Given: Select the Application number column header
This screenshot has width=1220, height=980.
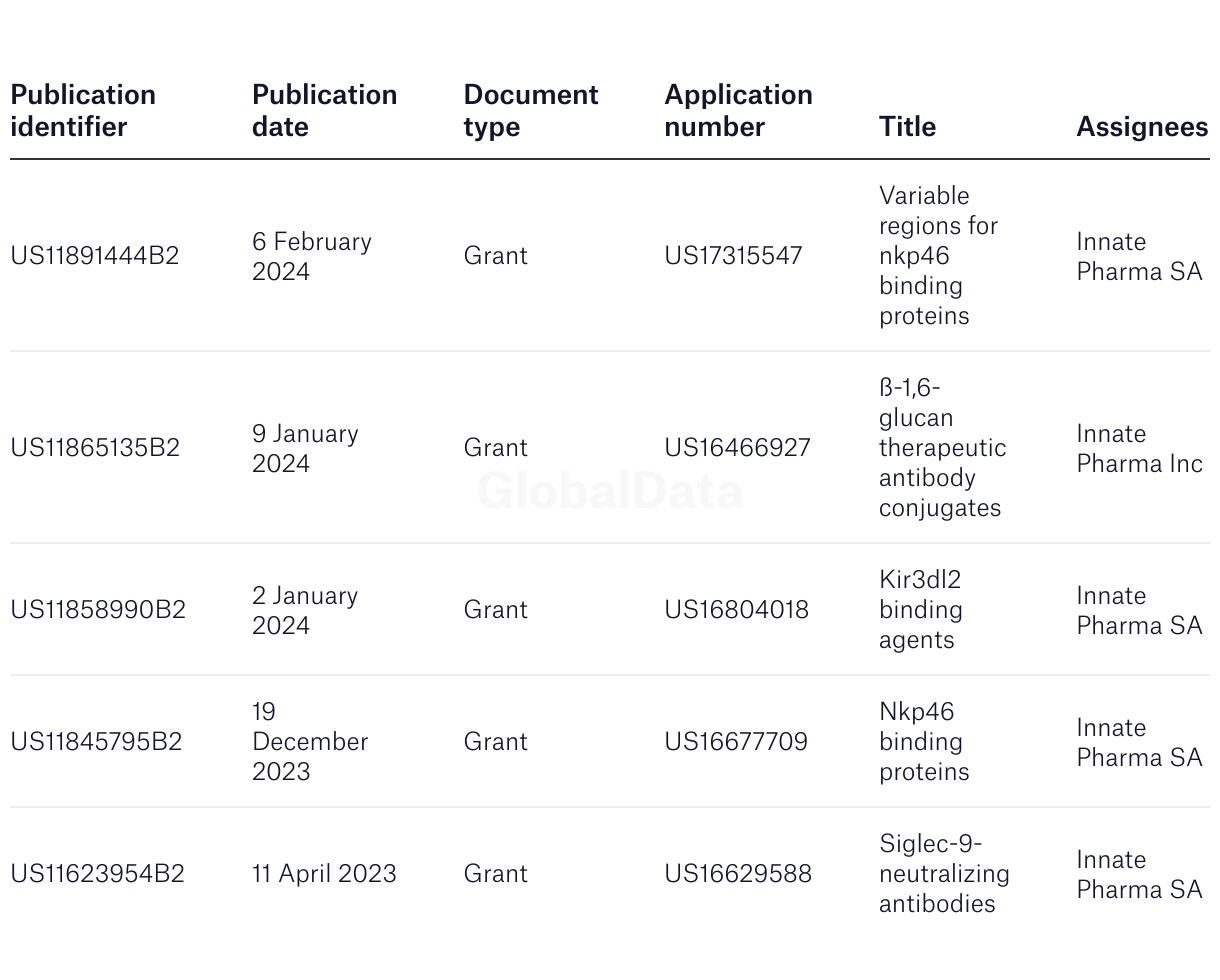Looking at the screenshot, I should (738, 111).
